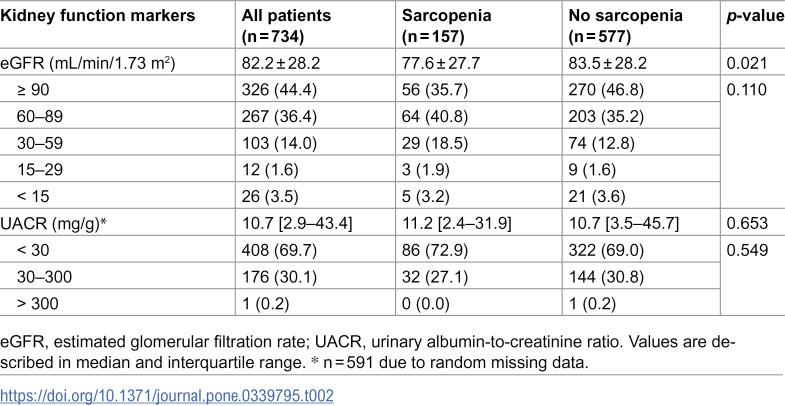
Task: Select the p-value column header
Action: tap(755, 16)
